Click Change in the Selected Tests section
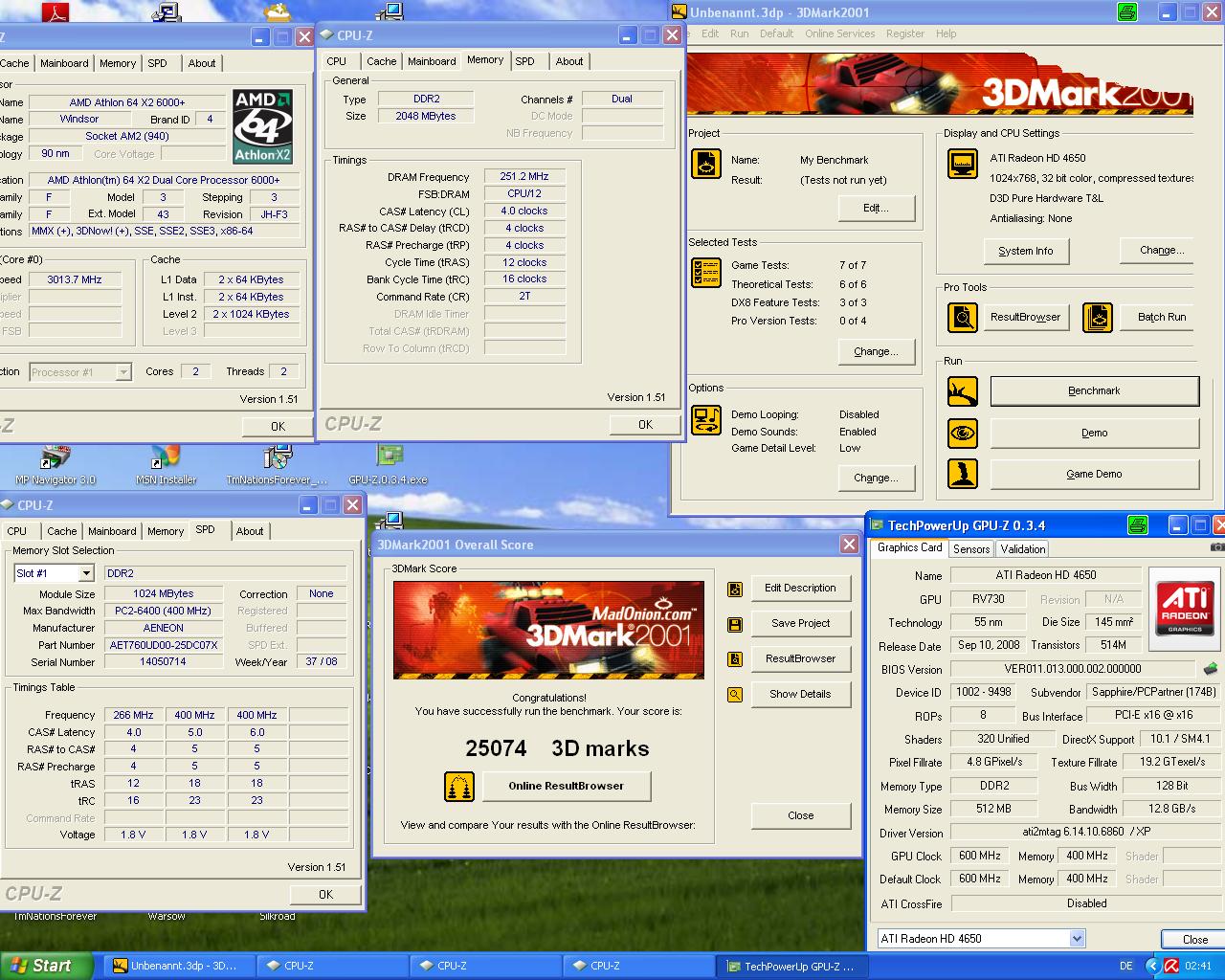Viewport: 1225px width, 980px height. click(x=876, y=352)
